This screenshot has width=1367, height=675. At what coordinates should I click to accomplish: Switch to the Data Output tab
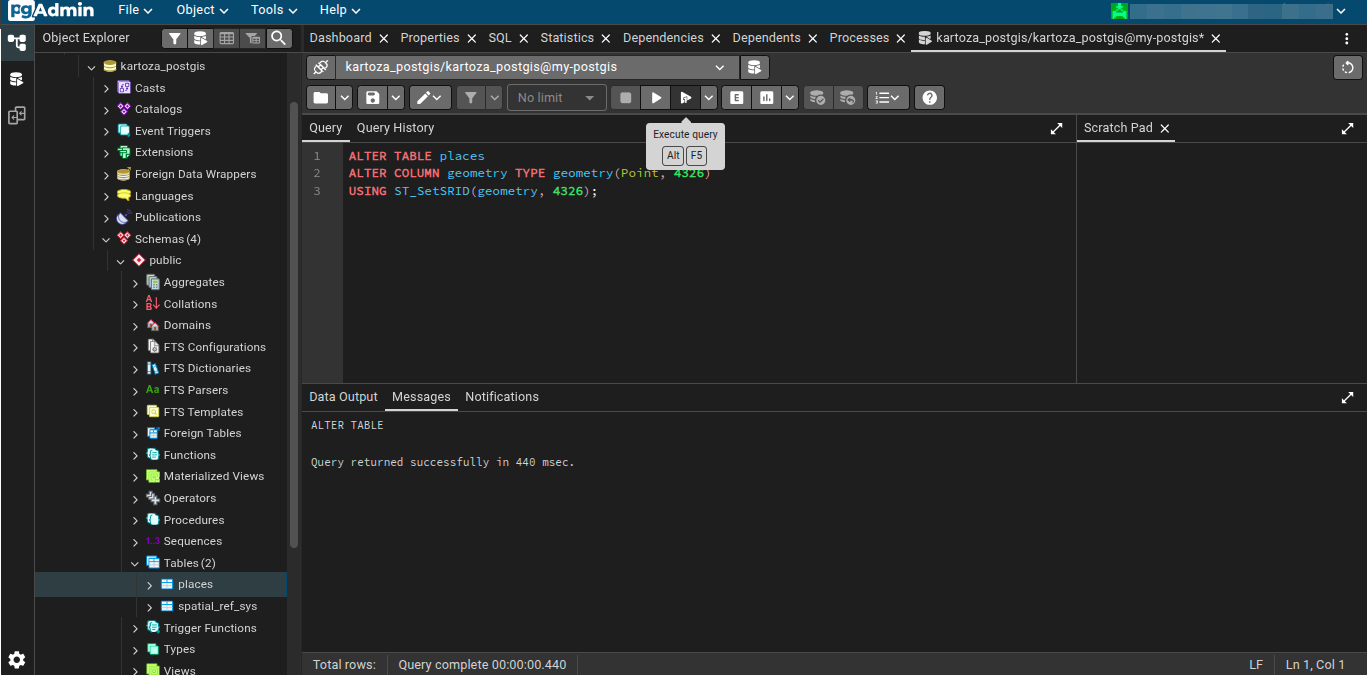click(343, 397)
